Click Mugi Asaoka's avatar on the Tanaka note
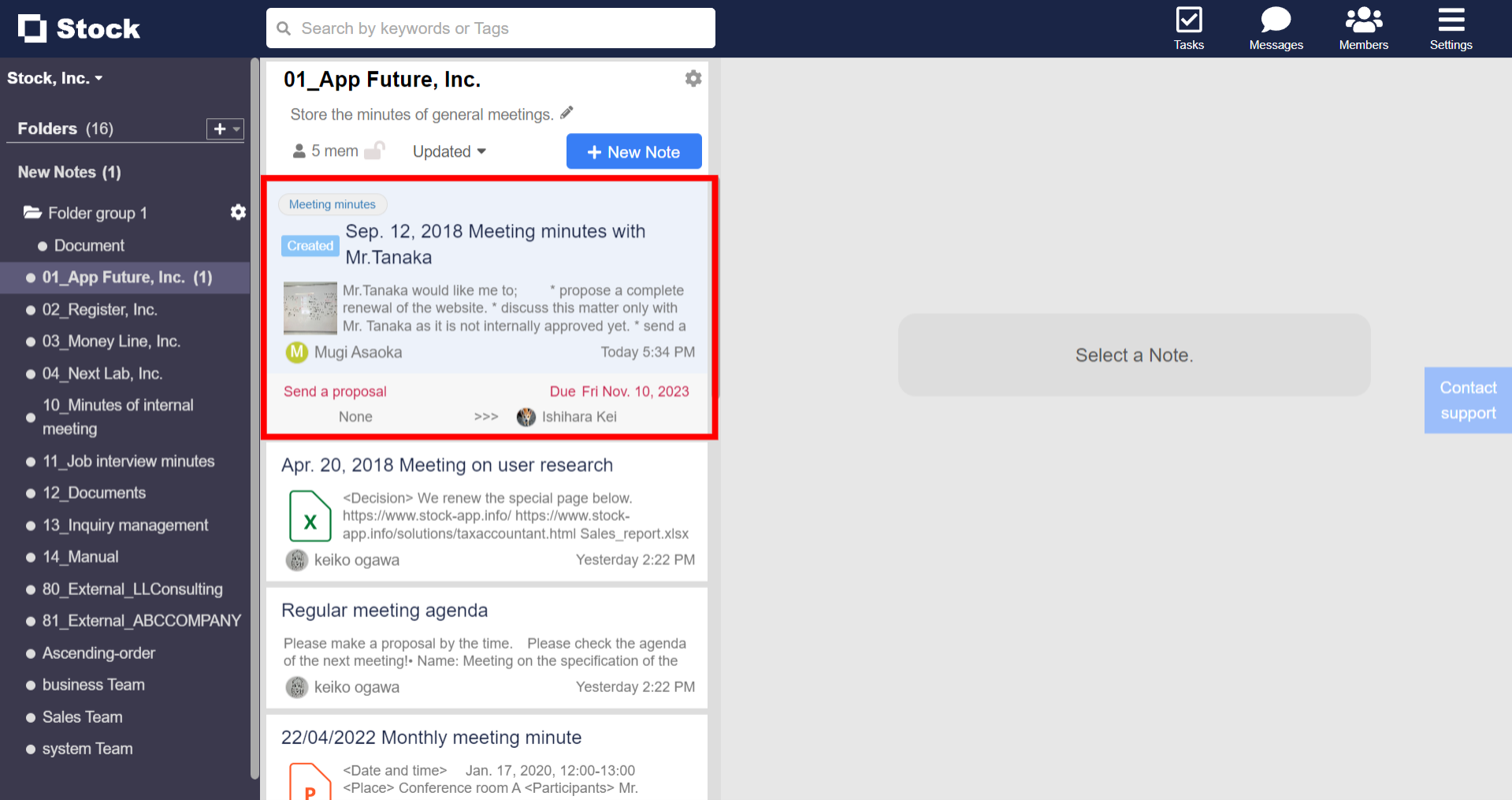Image resolution: width=1512 pixels, height=800 pixels. (296, 352)
